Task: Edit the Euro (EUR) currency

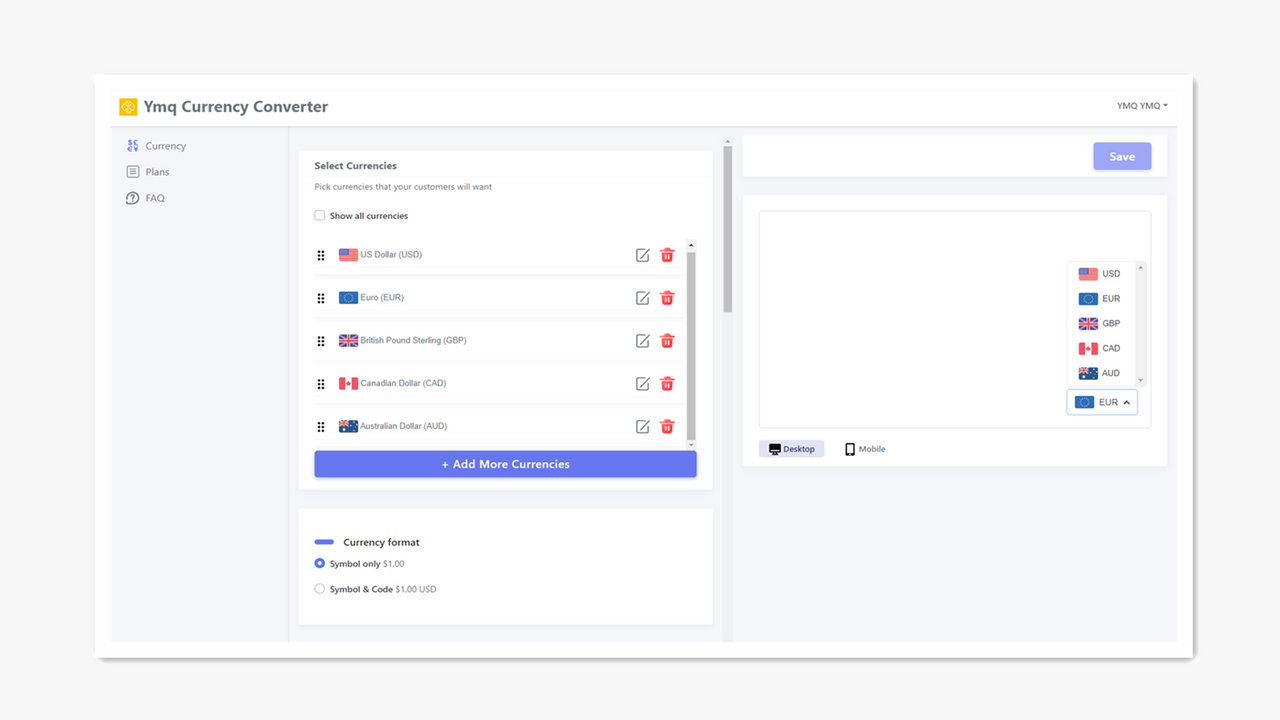Action: click(643, 298)
